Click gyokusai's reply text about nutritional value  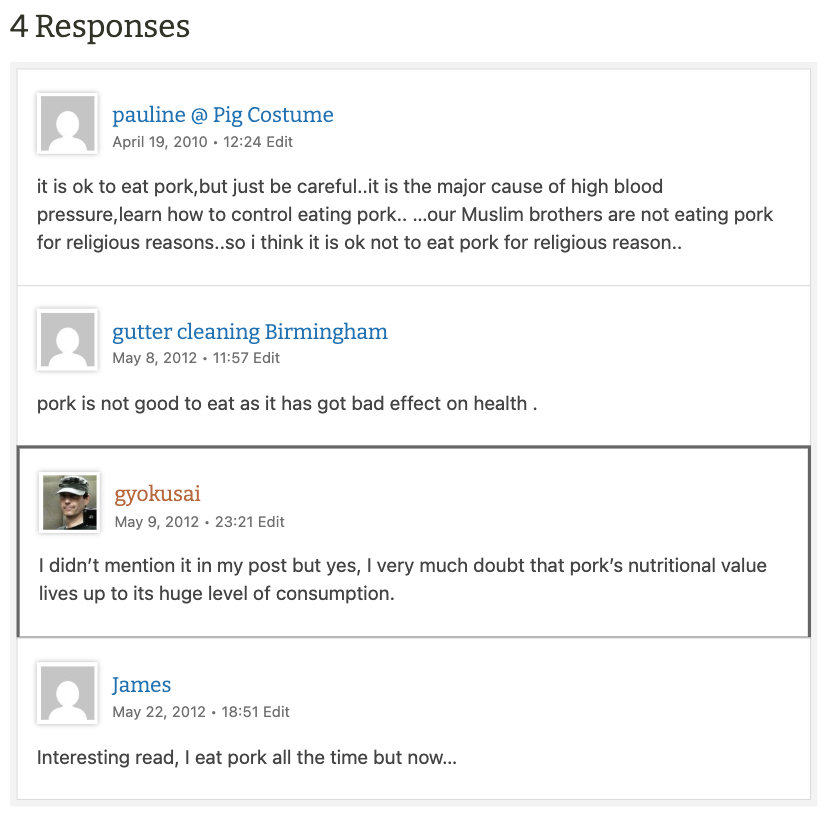click(402, 579)
